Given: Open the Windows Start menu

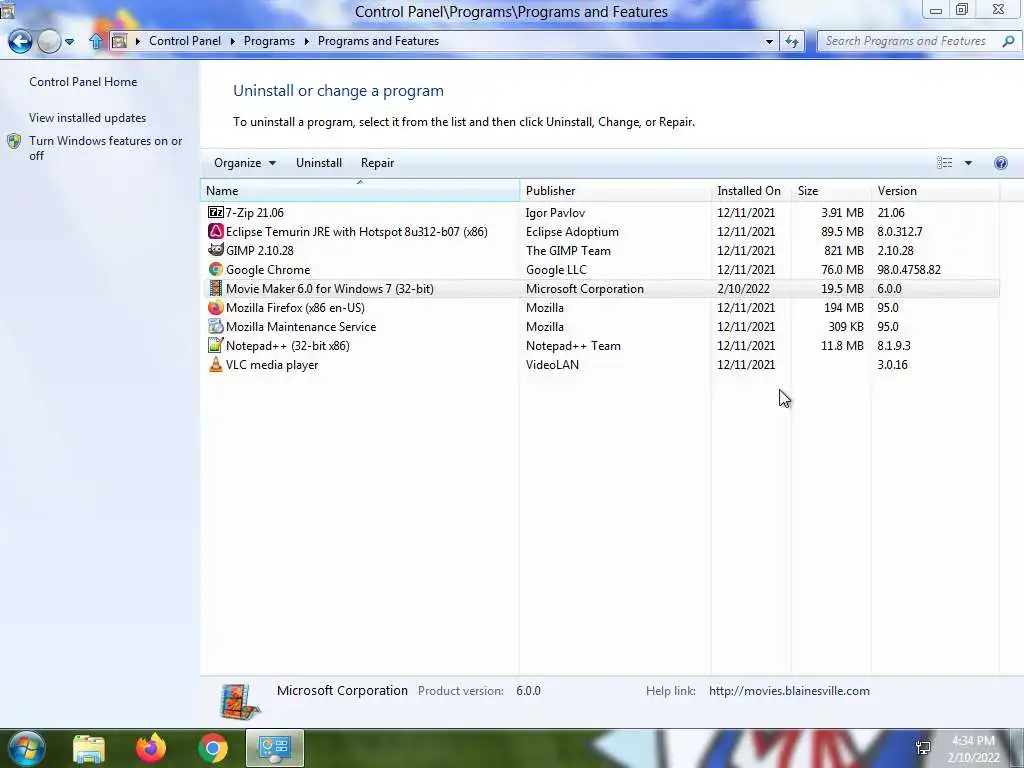Looking at the screenshot, I should pyautogui.click(x=27, y=748).
